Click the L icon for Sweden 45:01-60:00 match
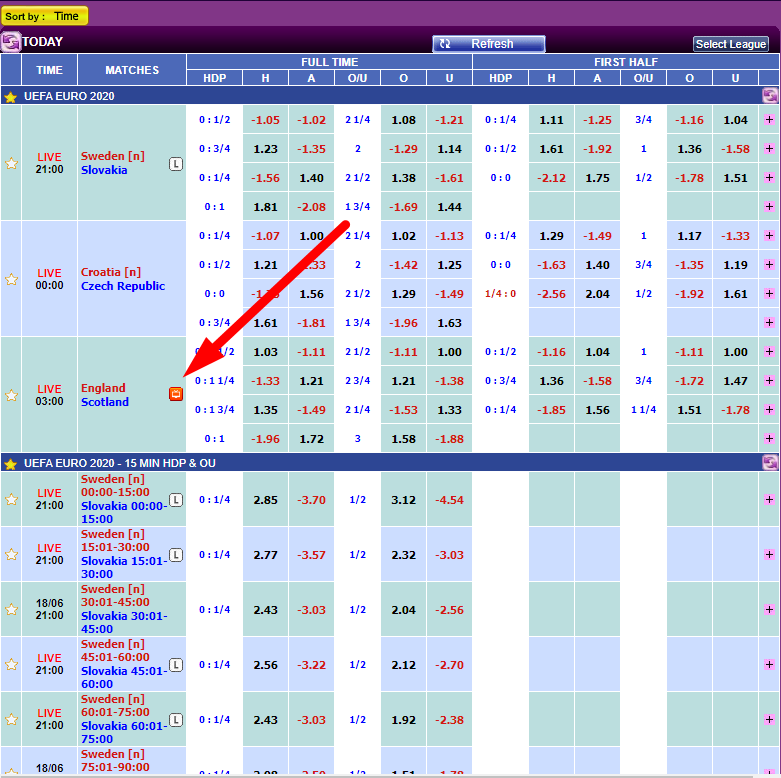This screenshot has height=778, width=781. (x=176, y=664)
